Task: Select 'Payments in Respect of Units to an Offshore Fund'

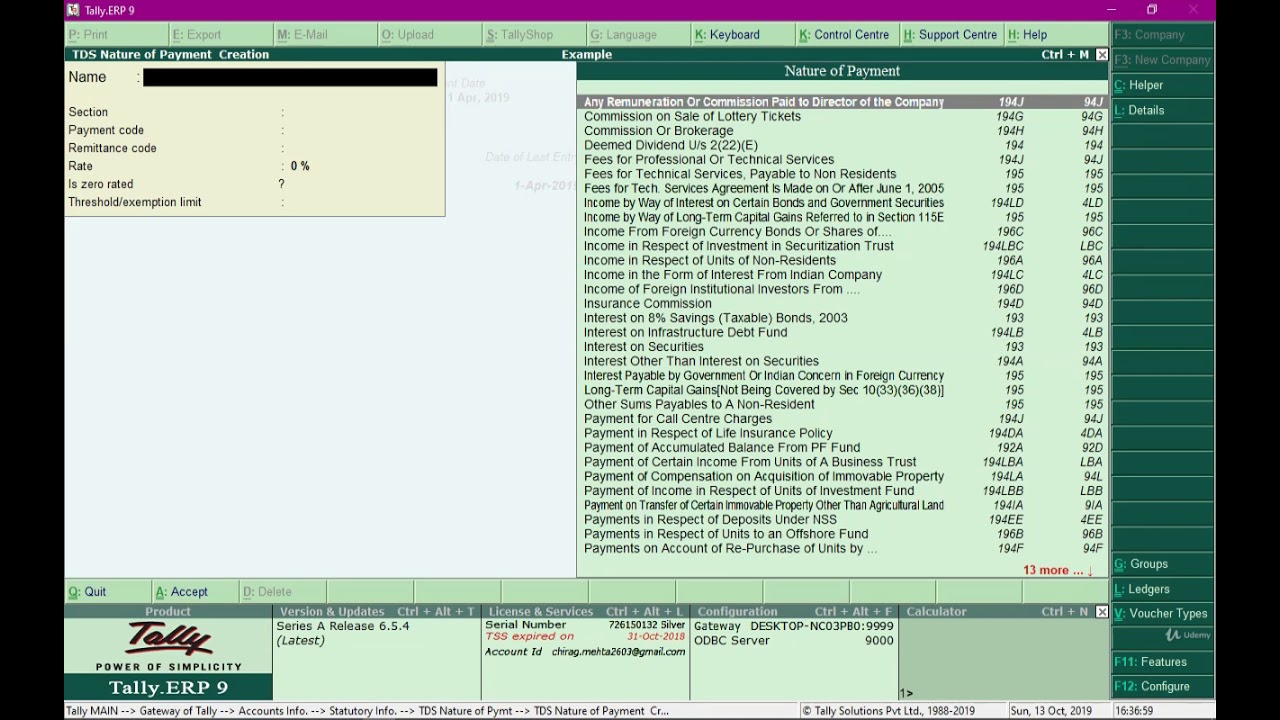Action: coord(843,534)
